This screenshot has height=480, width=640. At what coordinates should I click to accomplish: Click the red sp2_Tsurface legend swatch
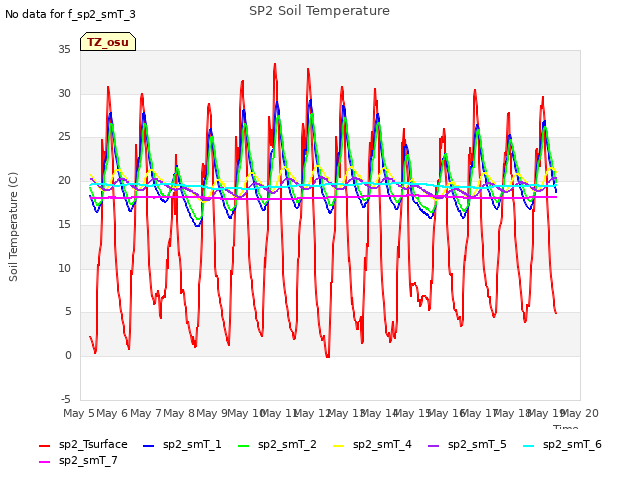44,446
